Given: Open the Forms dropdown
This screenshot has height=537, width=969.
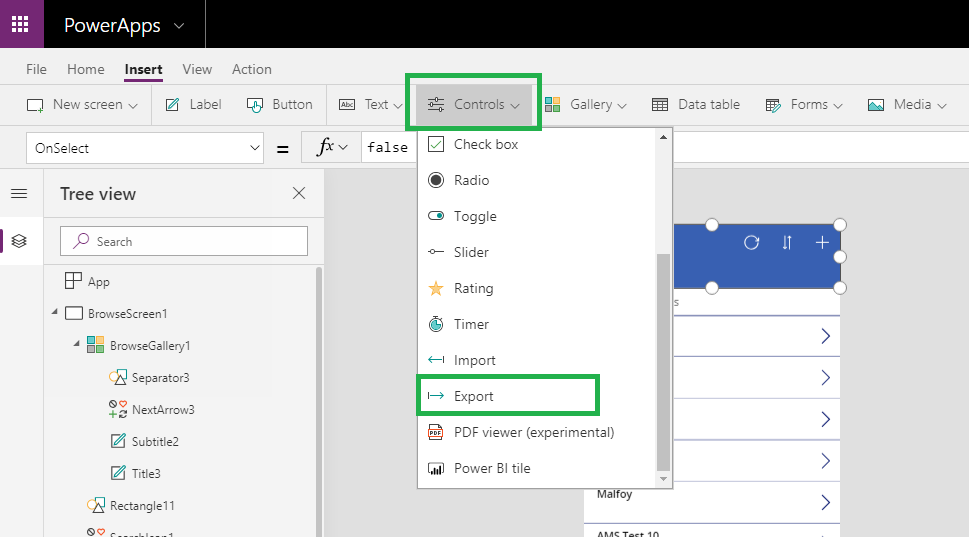Looking at the screenshot, I should tap(804, 104).
